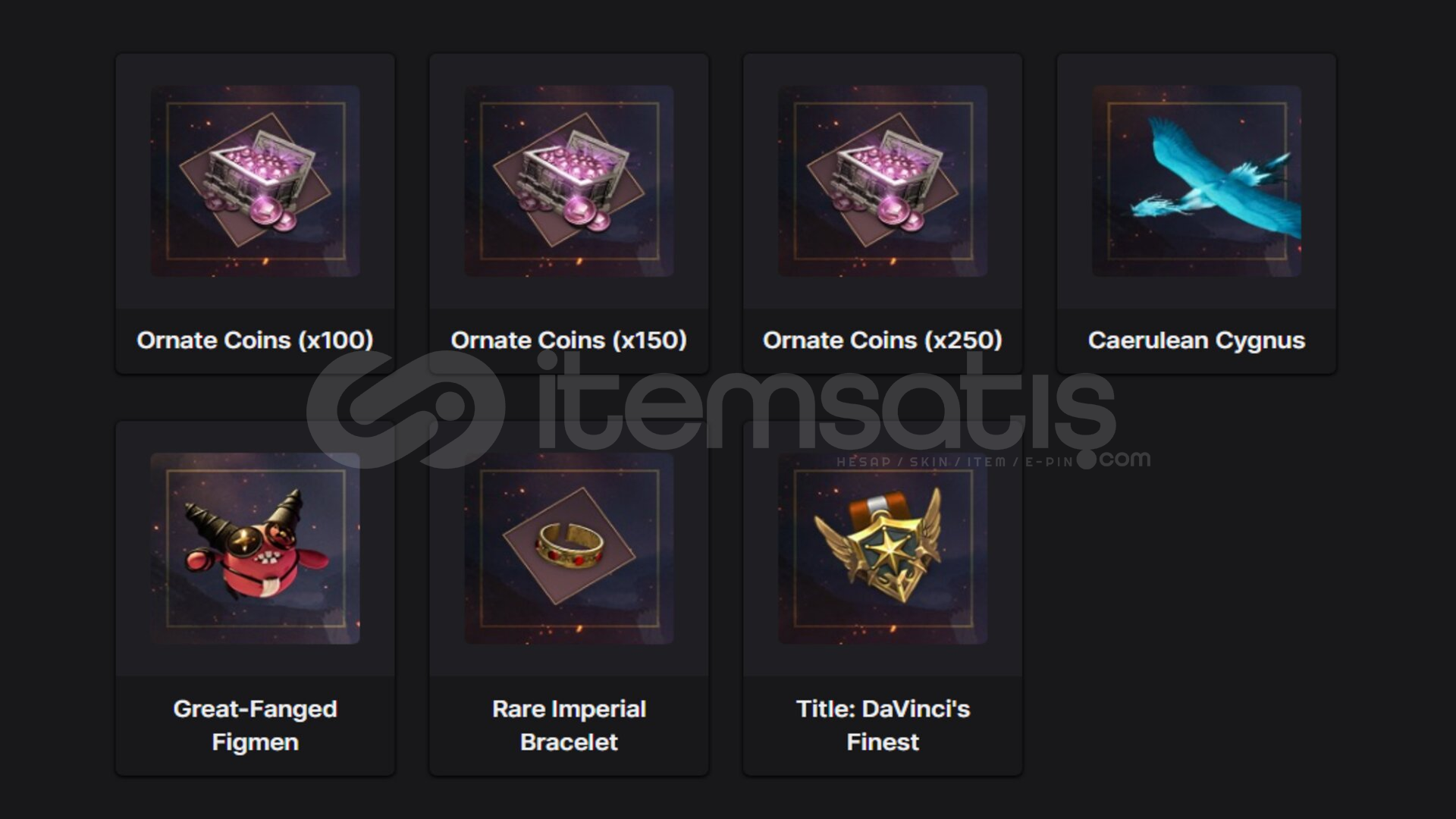This screenshot has height=819, width=1456.
Task: Click the Ornate Coins (x100) chest icon
Action: [x=255, y=180]
